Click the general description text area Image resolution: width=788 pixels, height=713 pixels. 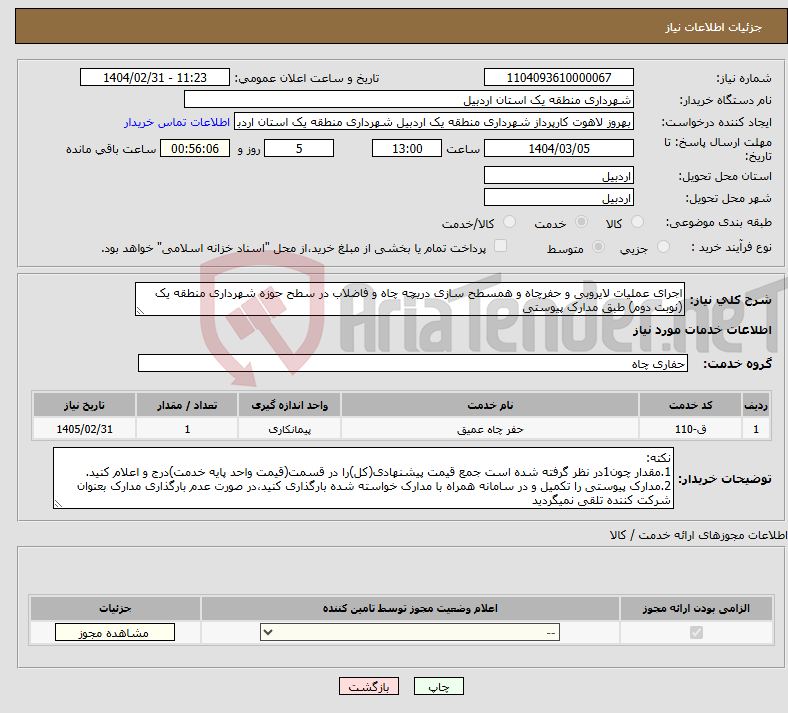410,299
